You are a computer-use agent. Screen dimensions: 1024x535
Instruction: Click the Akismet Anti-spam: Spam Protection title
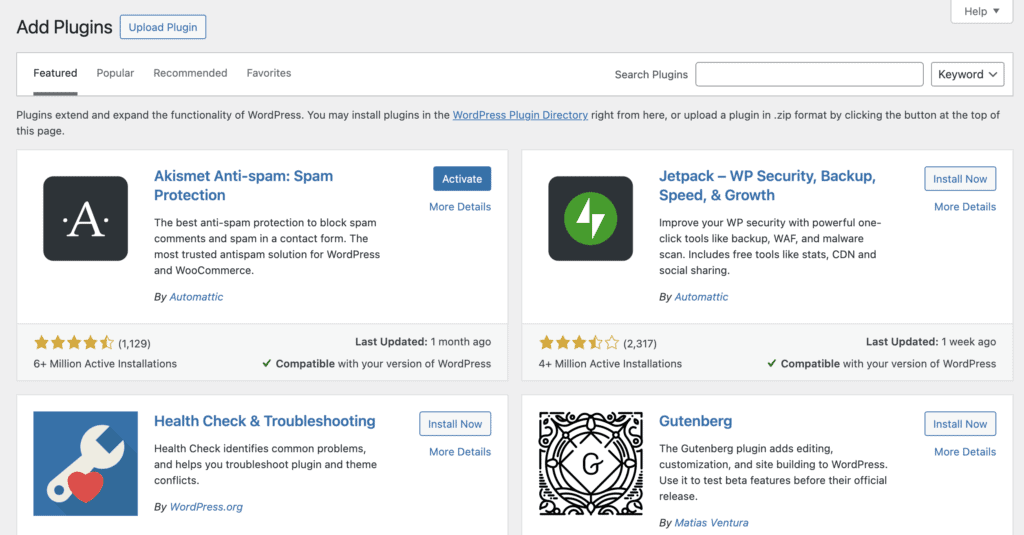pos(244,186)
